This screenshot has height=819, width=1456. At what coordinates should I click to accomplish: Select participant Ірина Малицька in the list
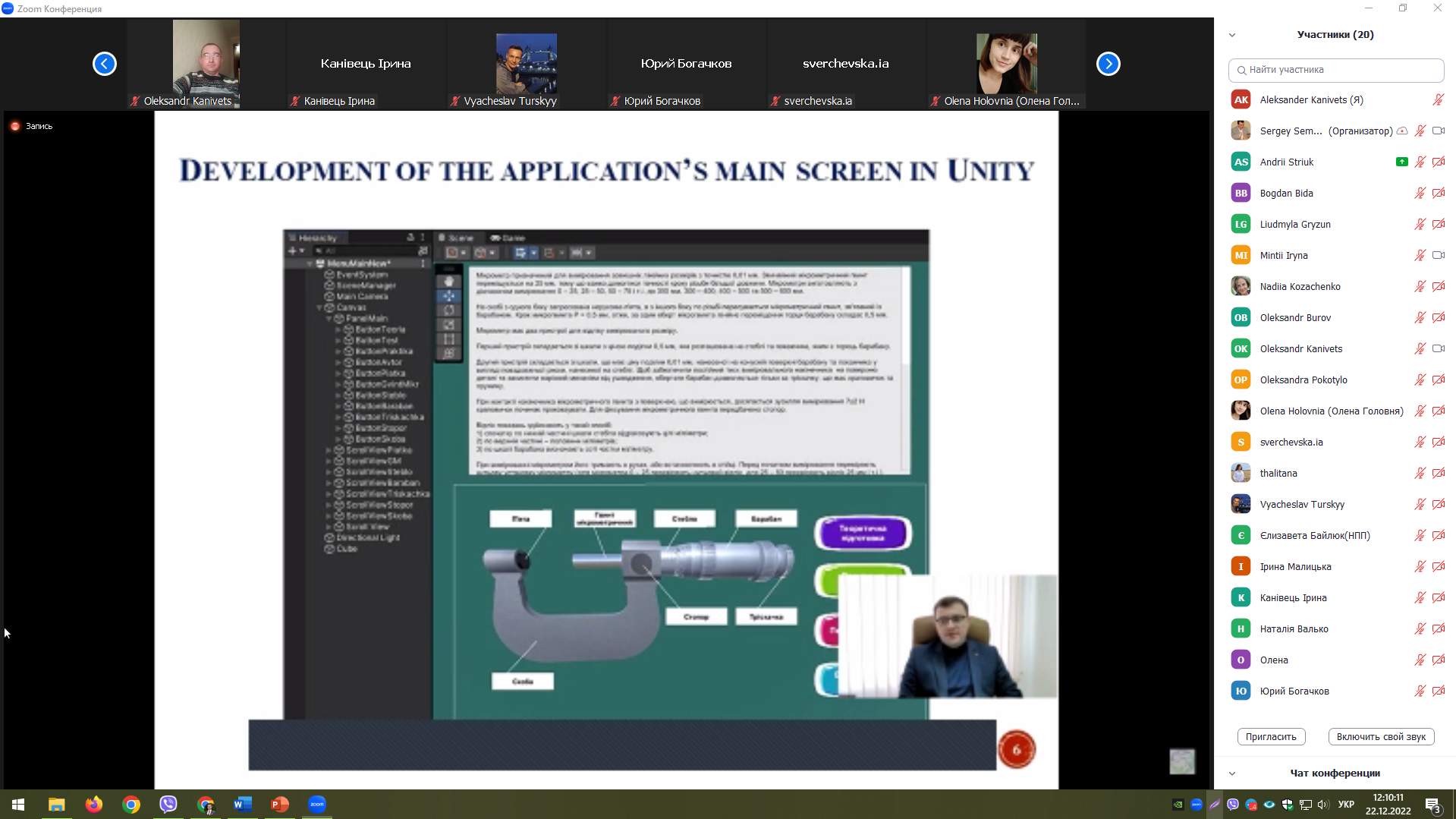coord(1335,566)
